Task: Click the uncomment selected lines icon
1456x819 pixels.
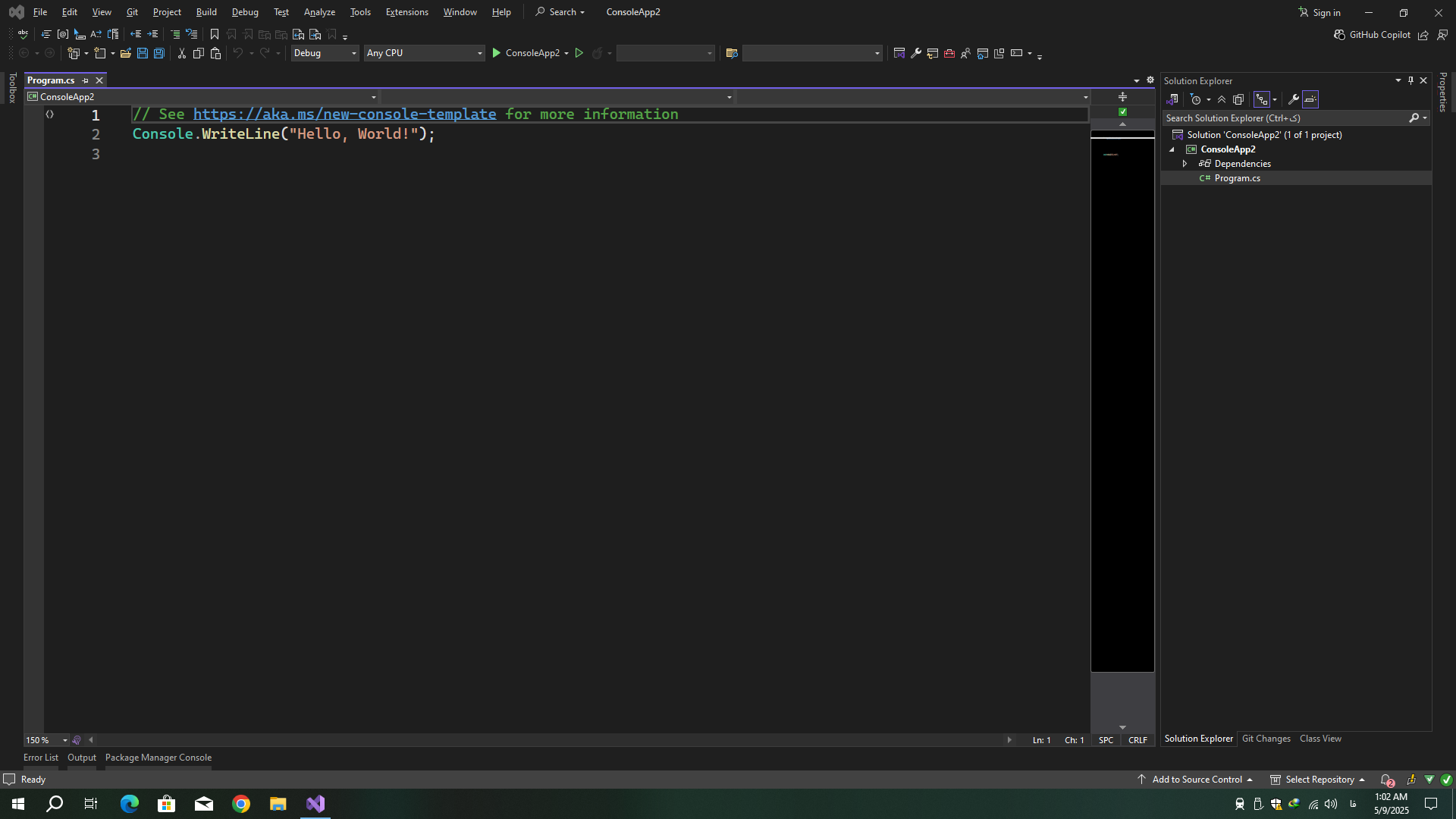Action: [x=192, y=34]
